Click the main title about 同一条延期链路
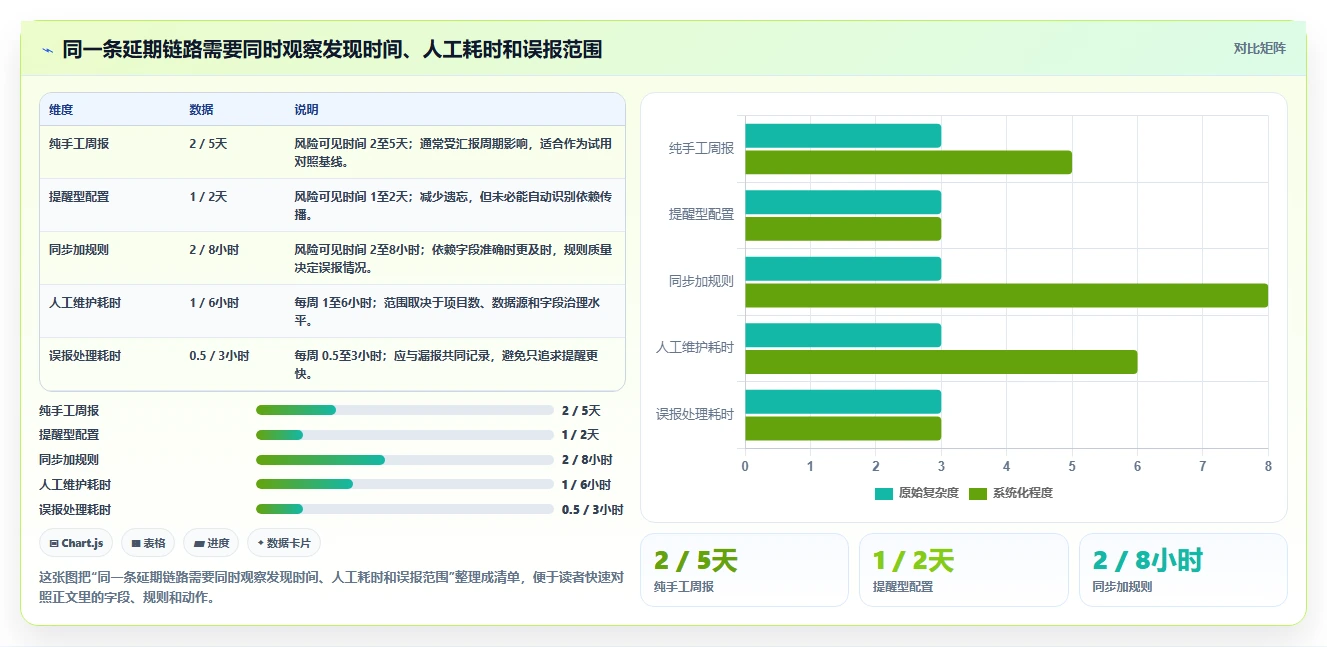This screenshot has height=647, width=1327. tap(332, 49)
